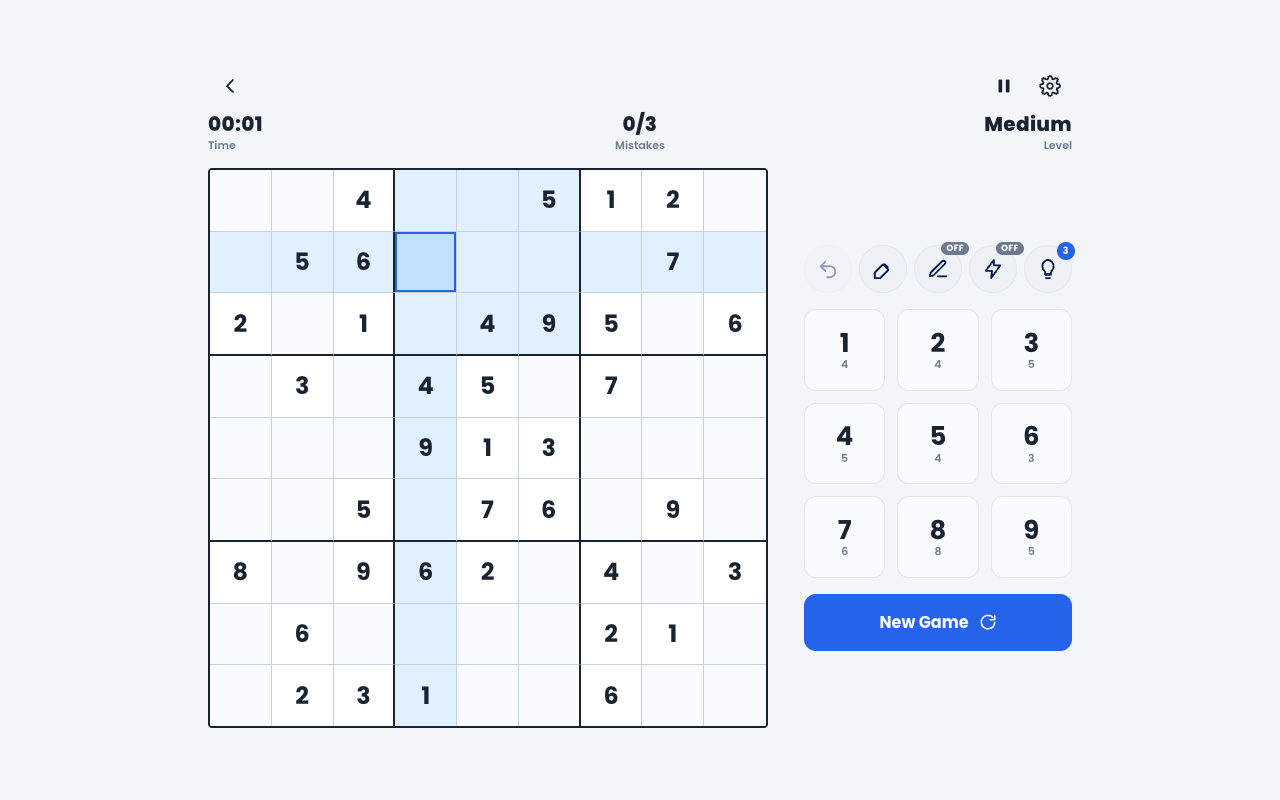Toggle the lightning fast mode
Screen dimensions: 1280x800
click(993, 269)
